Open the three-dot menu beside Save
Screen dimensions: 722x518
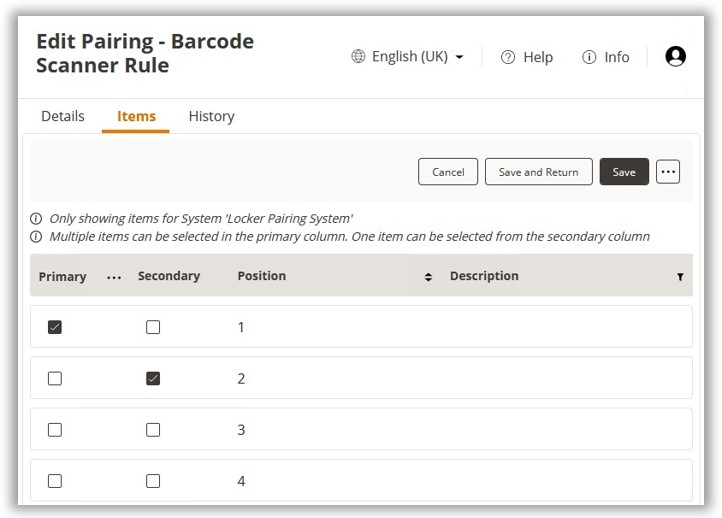668,172
